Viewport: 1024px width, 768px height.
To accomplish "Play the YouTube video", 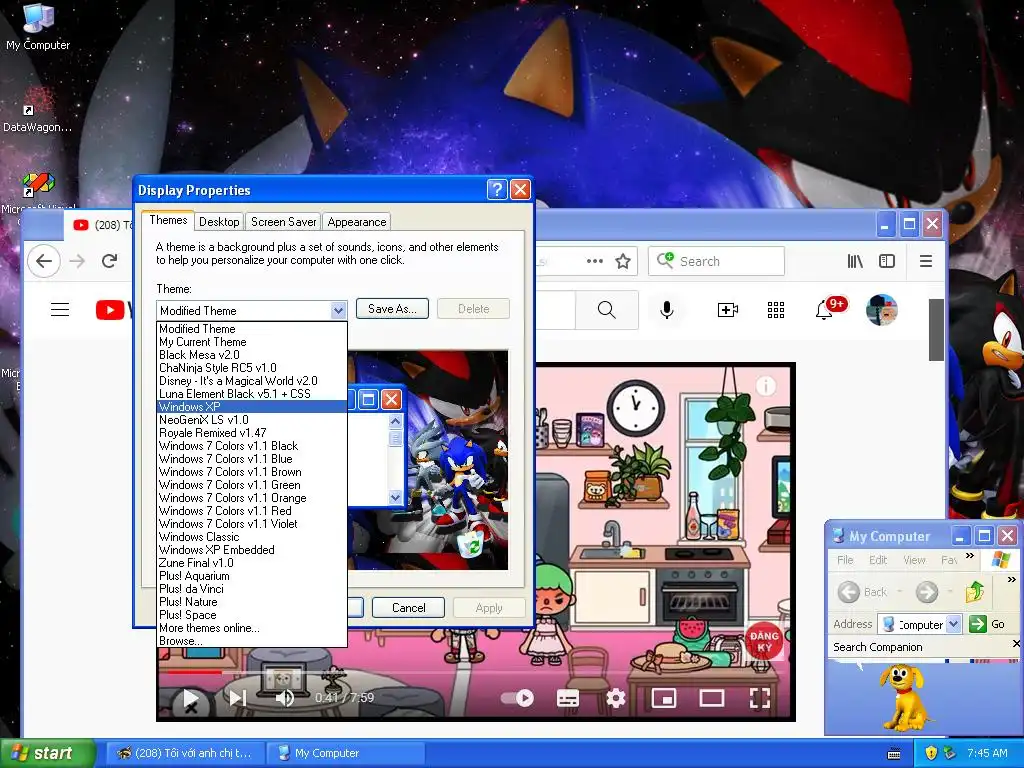I will [x=190, y=698].
